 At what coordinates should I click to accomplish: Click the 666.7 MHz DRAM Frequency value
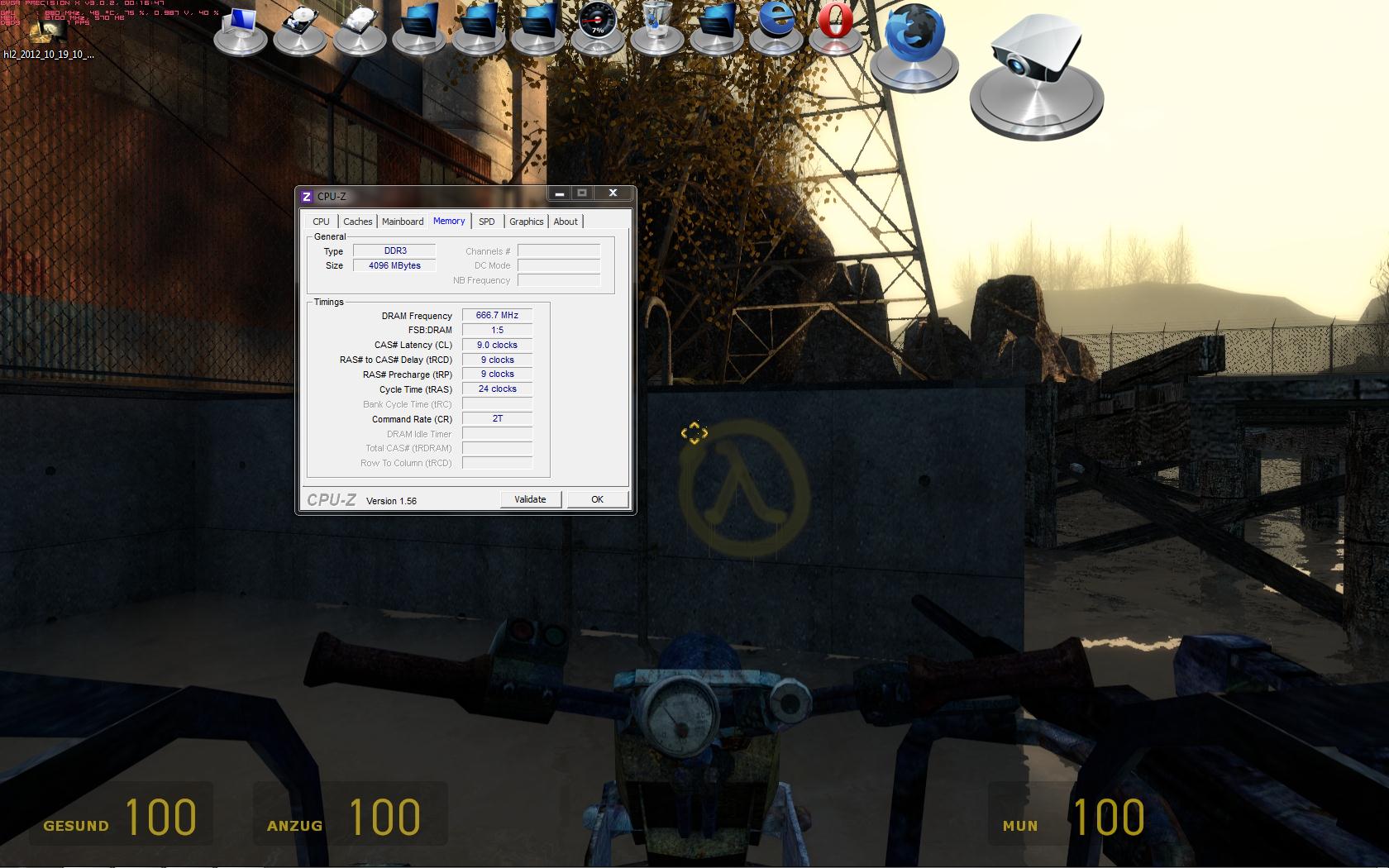(x=497, y=315)
